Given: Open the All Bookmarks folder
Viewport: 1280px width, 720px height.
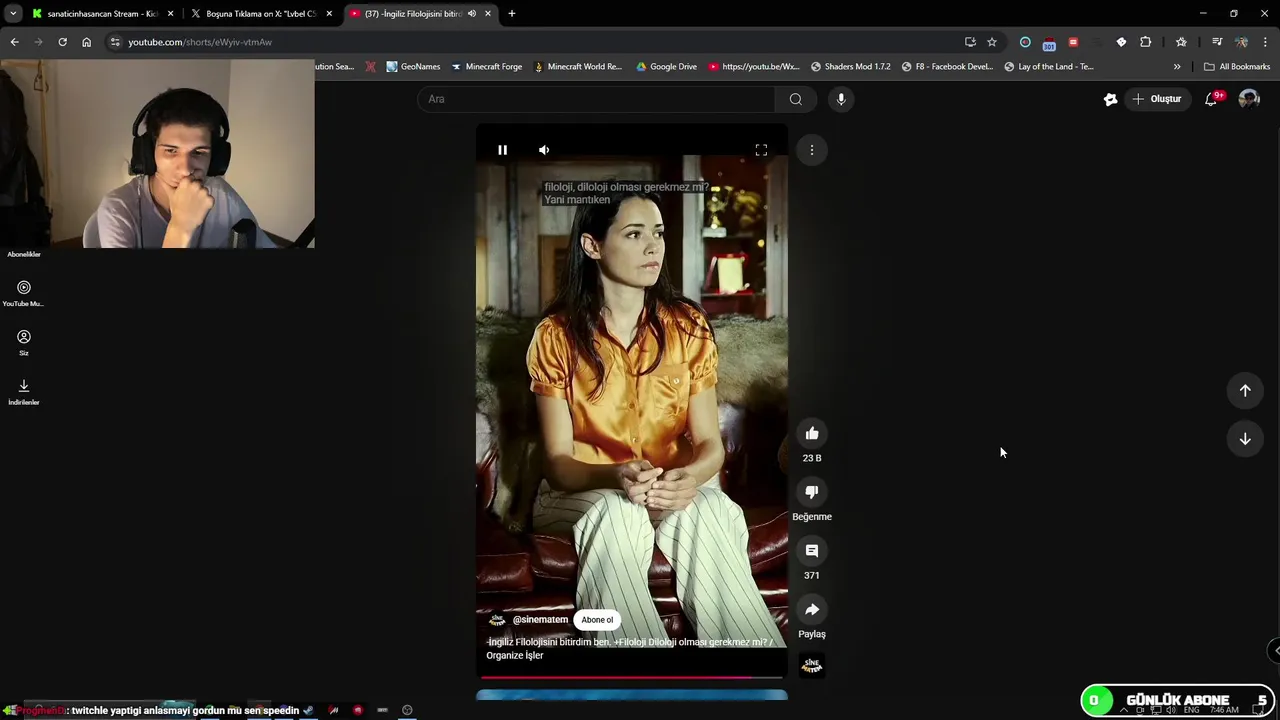Looking at the screenshot, I should [1237, 67].
